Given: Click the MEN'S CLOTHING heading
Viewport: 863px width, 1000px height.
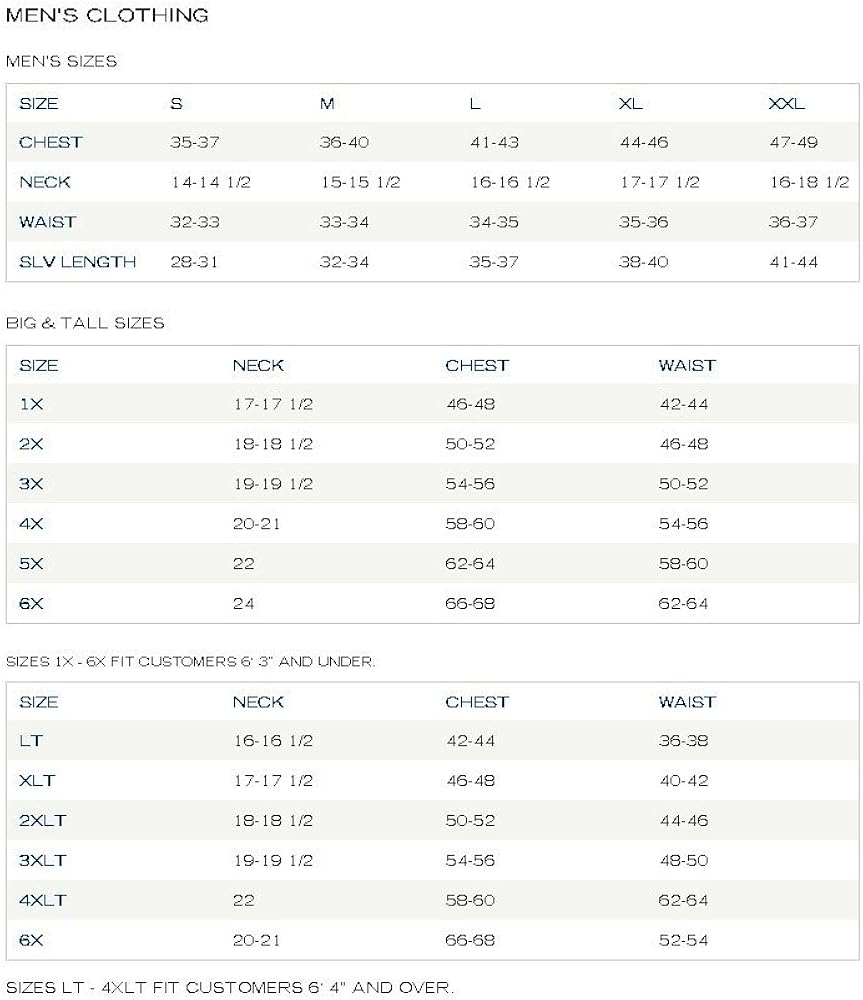Looking at the screenshot, I should point(107,15).
